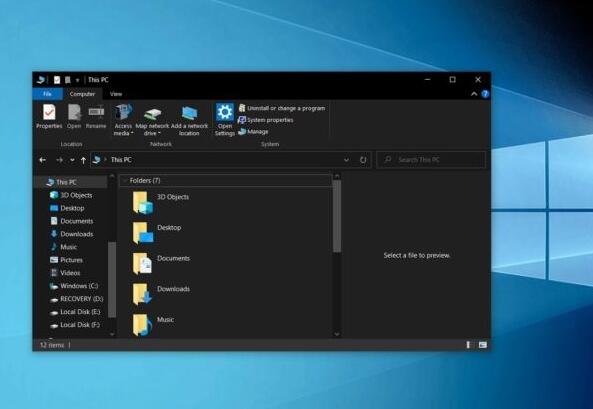Click the Select a file to preview text
Image resolution: width=593 pixels, height=409 pixels.
click(417, 255)
